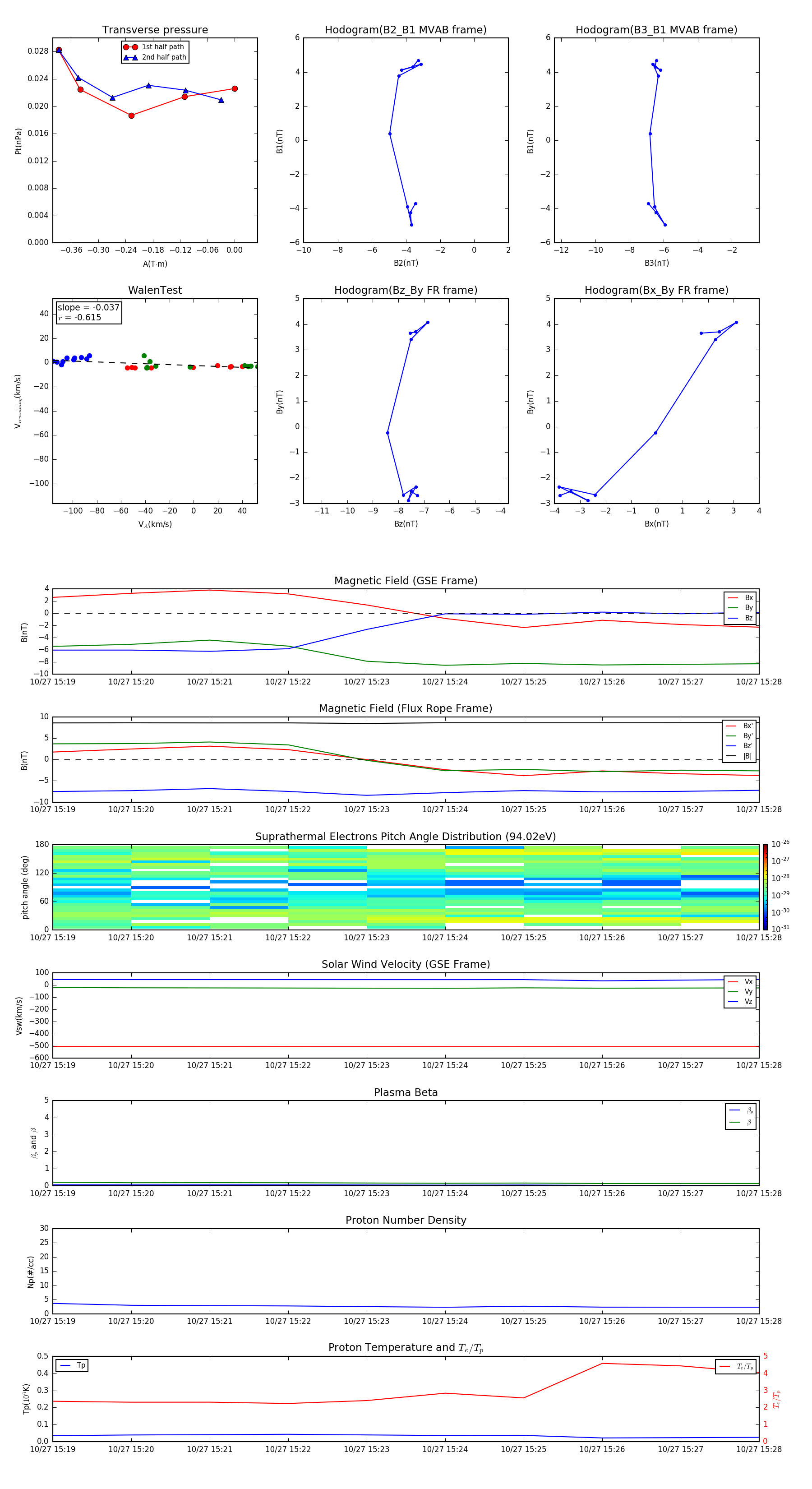Click the 'Vx' legend entry in velocity plot
This screenshot has width=812, height=1489.
pyautogui.click(x=740, y=981)
